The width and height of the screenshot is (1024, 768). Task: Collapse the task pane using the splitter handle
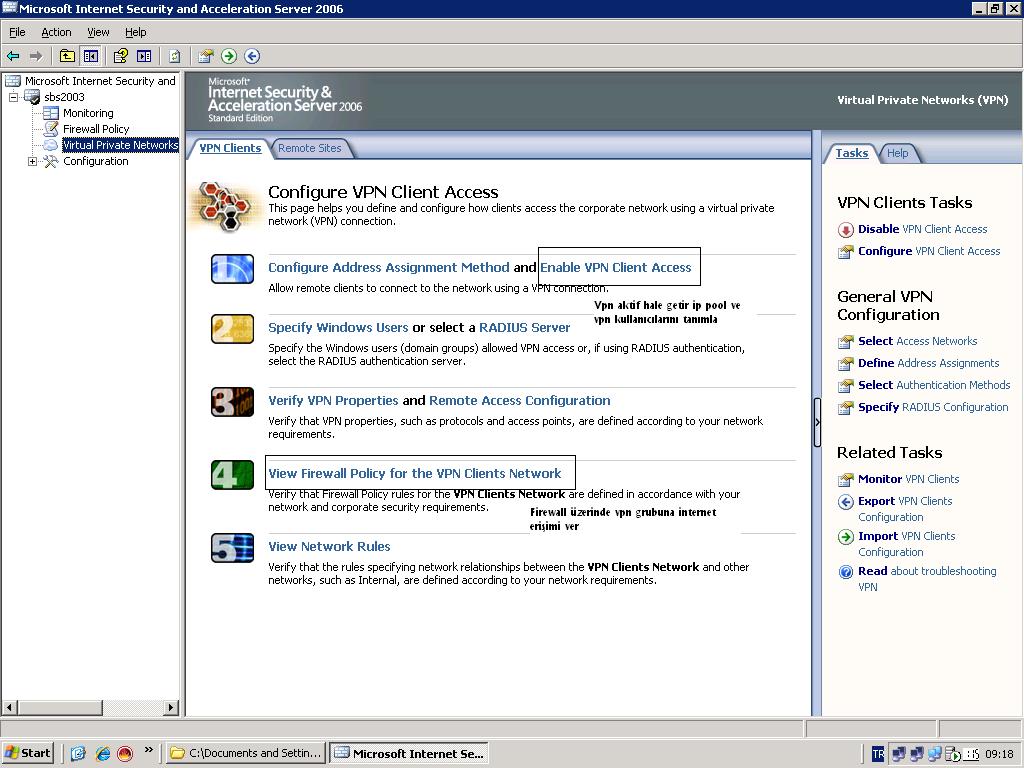pos(817,423)
